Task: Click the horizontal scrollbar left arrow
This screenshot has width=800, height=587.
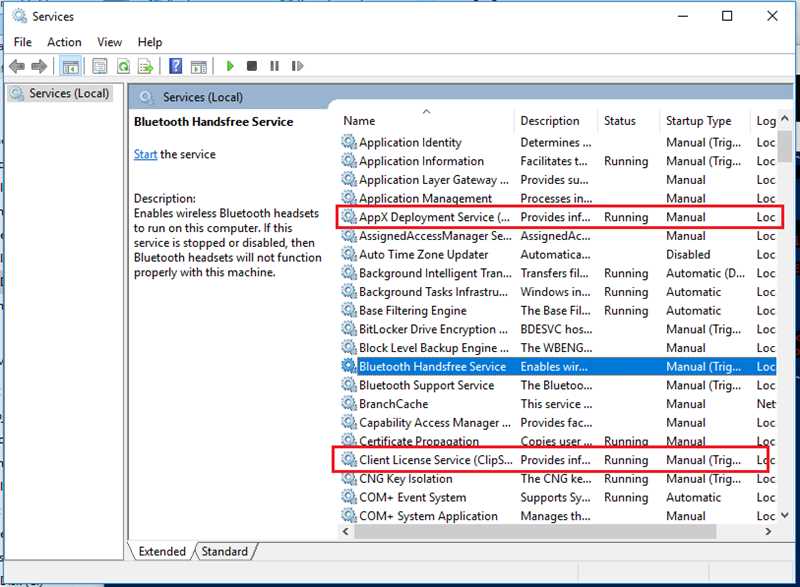Action: (346, 531)
